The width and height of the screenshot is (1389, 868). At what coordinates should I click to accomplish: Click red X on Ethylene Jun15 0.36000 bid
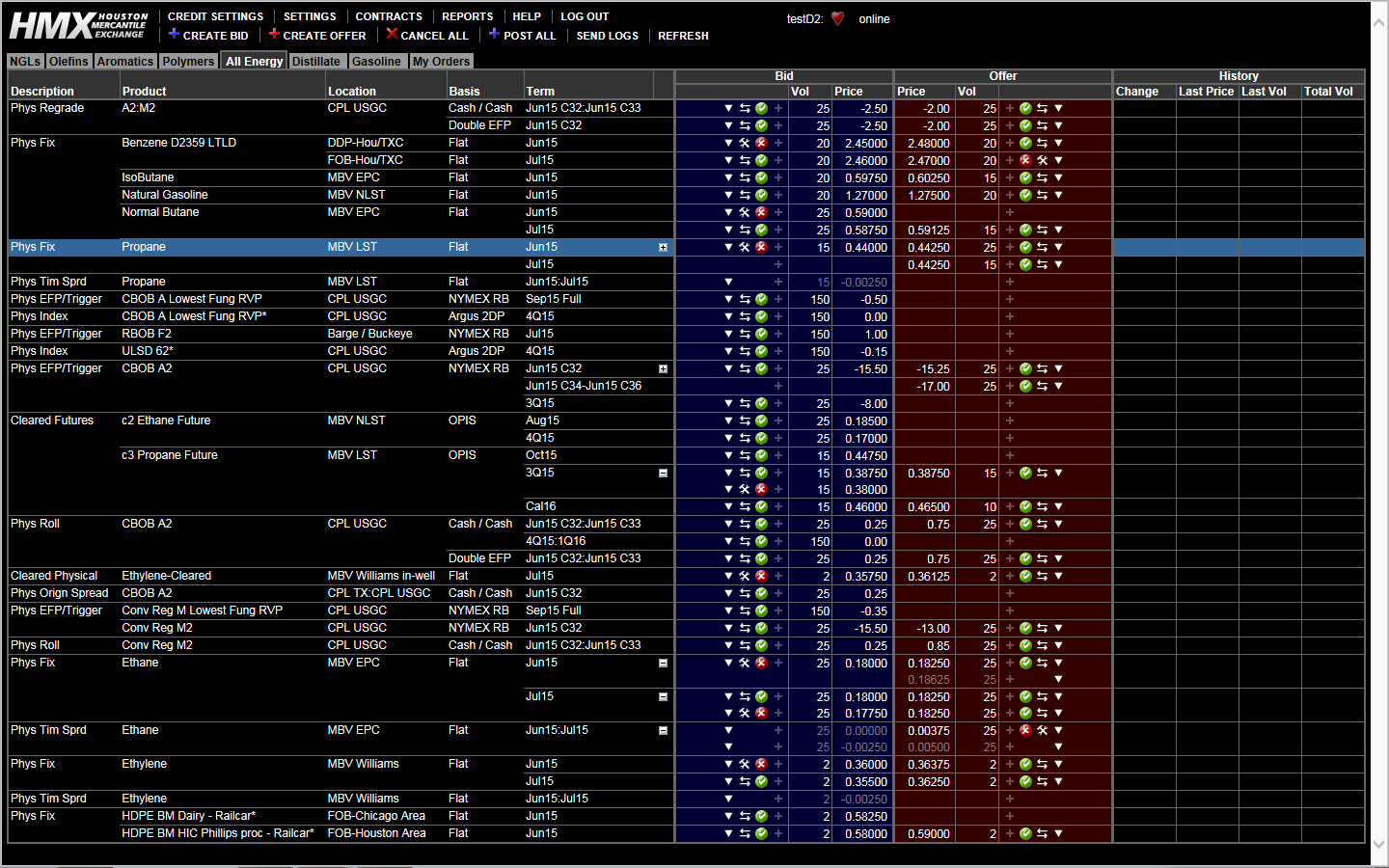tap(761, 764)
